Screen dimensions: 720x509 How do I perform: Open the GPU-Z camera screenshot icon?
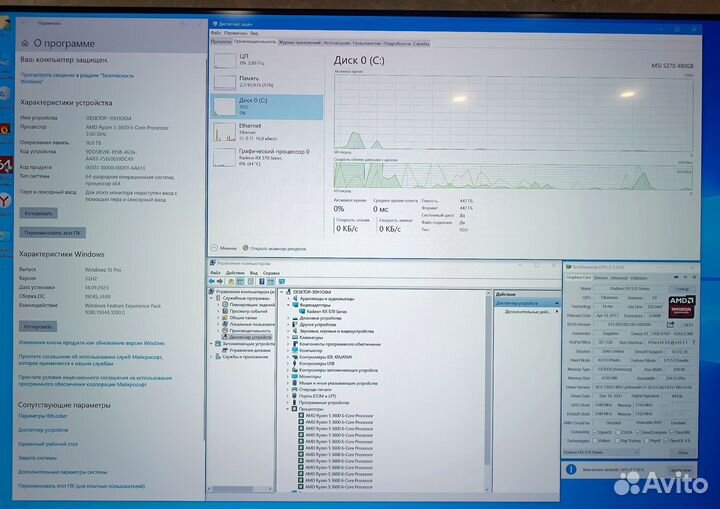coord(675,277)
